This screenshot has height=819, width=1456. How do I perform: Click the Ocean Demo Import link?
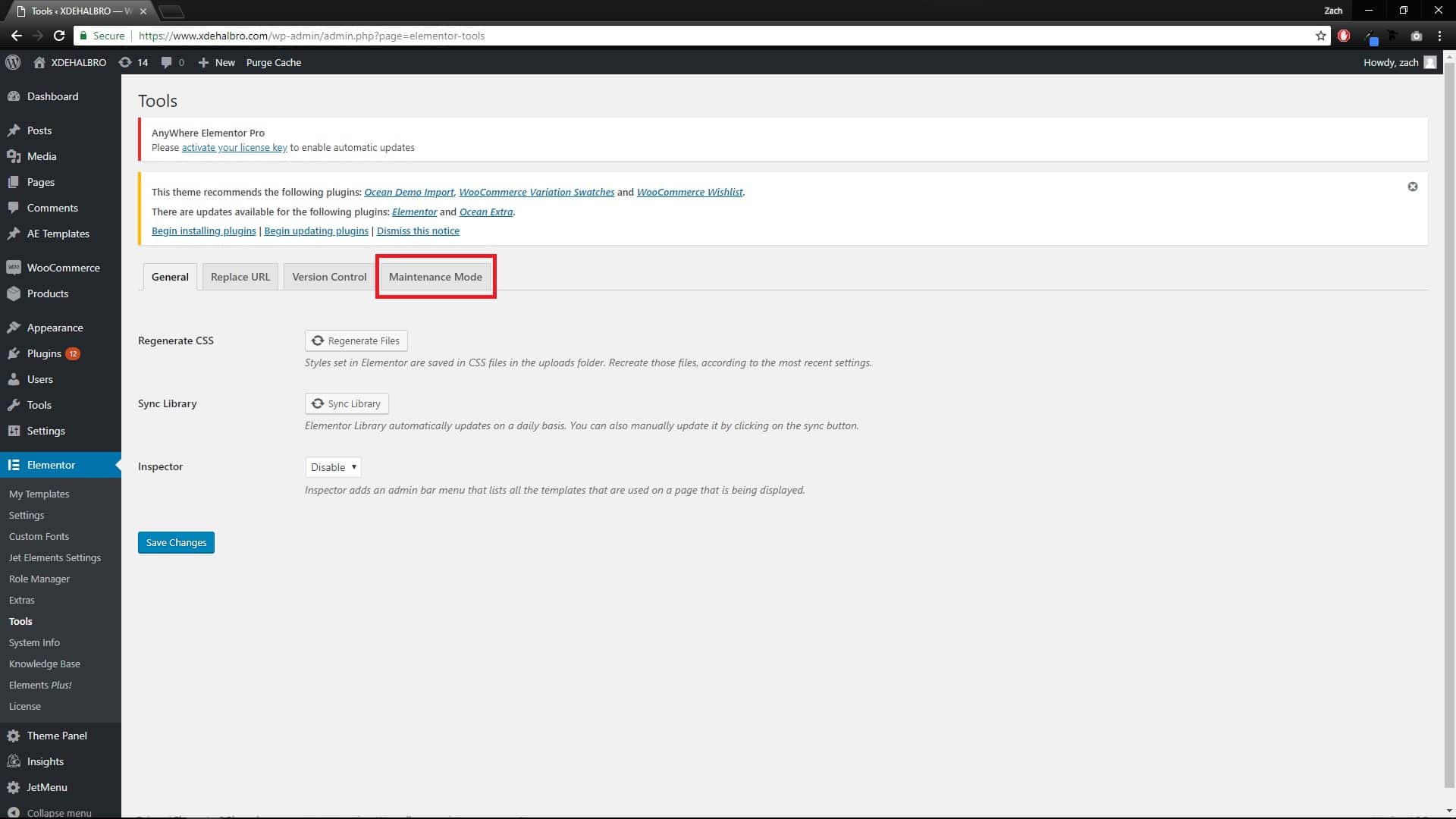coord(409,193)
